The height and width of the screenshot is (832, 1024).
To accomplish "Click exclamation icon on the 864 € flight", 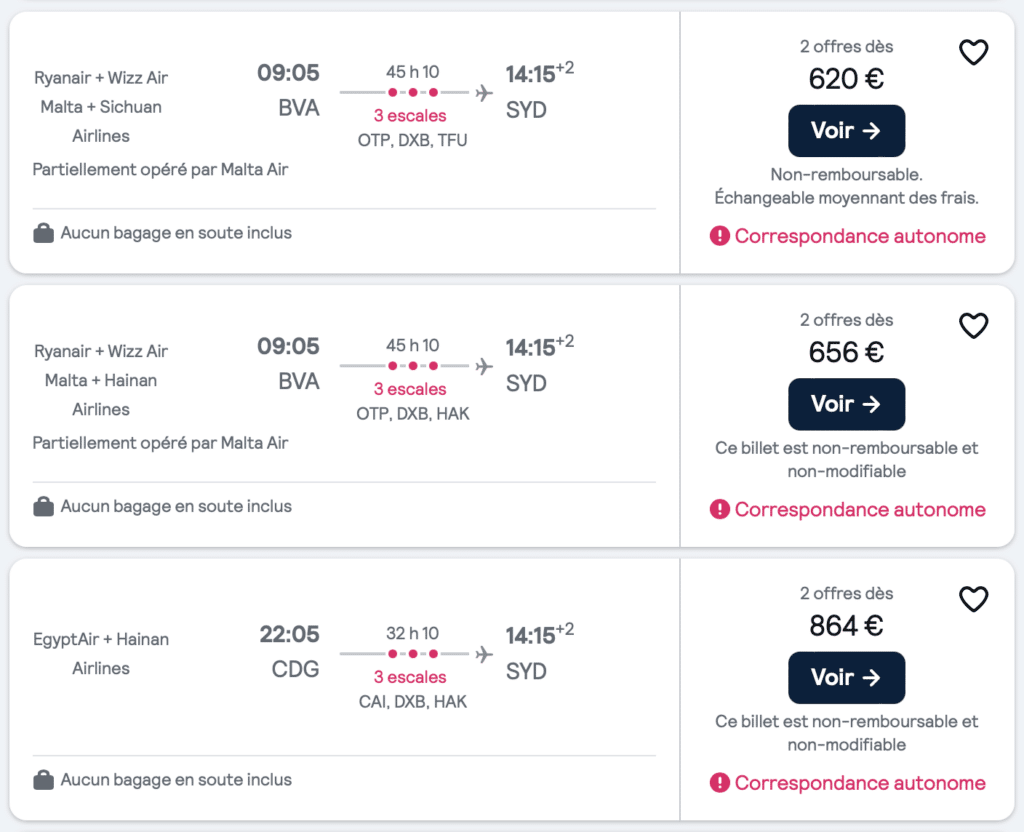I will click(720, 782).
